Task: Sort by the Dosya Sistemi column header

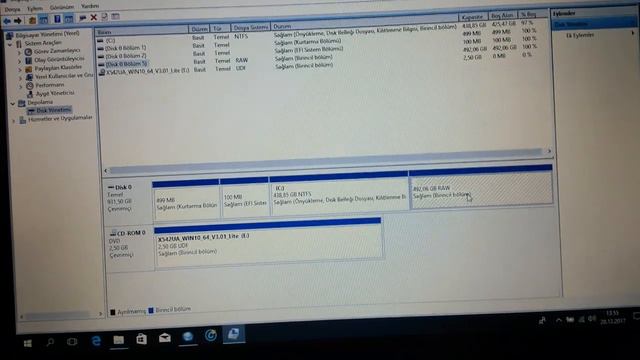Action: point(251,27)
